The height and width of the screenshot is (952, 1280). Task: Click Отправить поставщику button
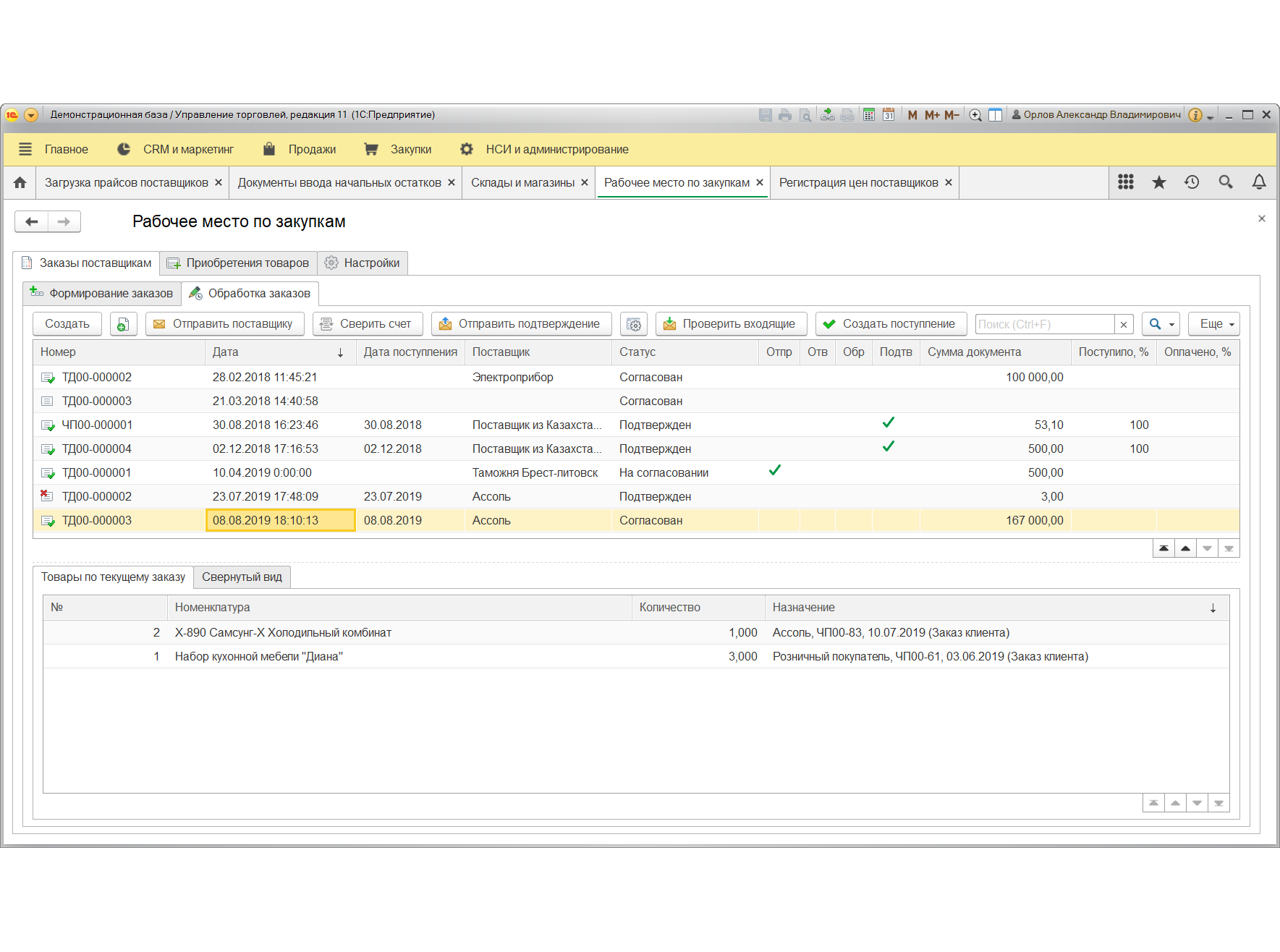(225, 324)
